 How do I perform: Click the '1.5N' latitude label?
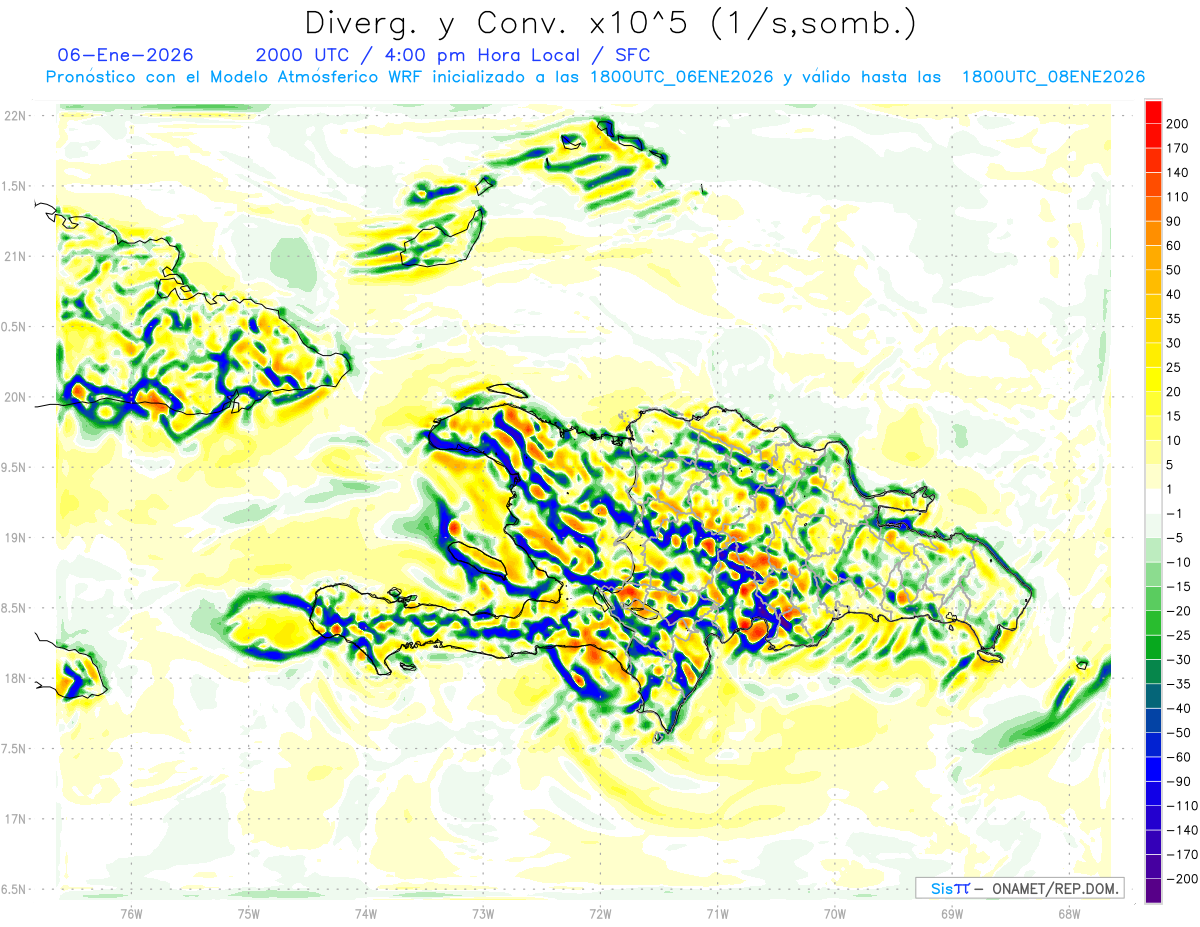click(16, 186)
